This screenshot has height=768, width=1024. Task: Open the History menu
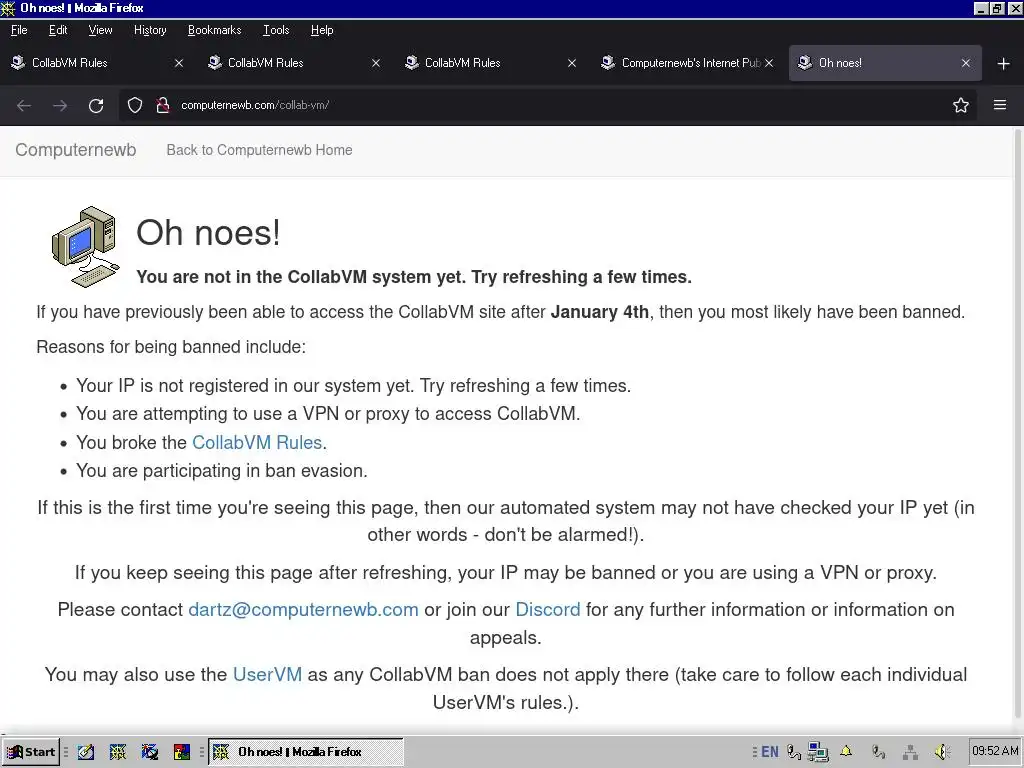[150, 30]
